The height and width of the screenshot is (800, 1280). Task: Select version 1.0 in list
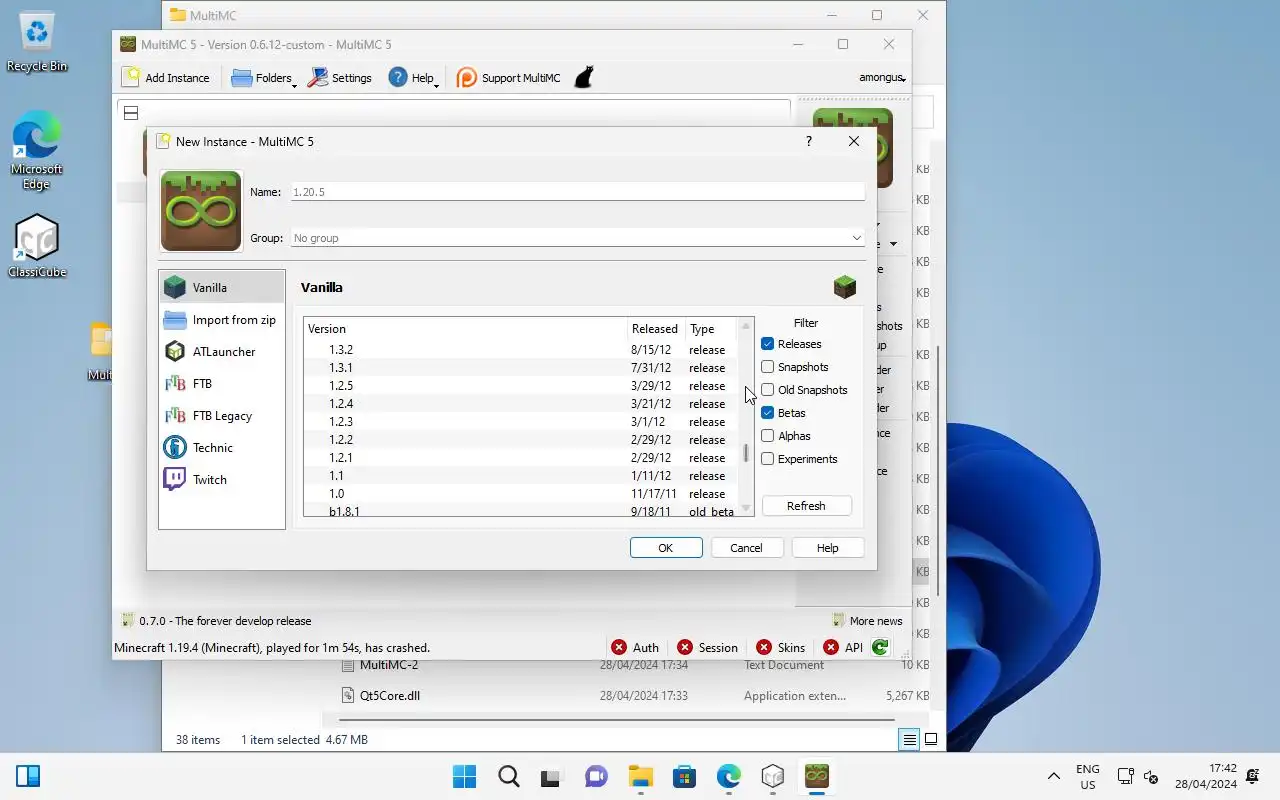coord(521,494)
